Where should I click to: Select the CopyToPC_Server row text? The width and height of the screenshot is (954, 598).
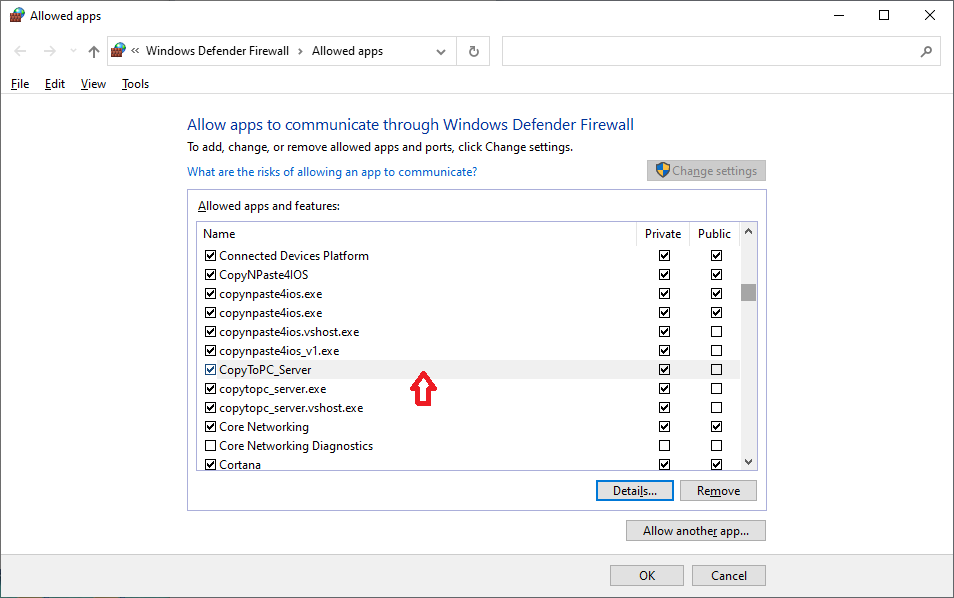click(265, 370)
